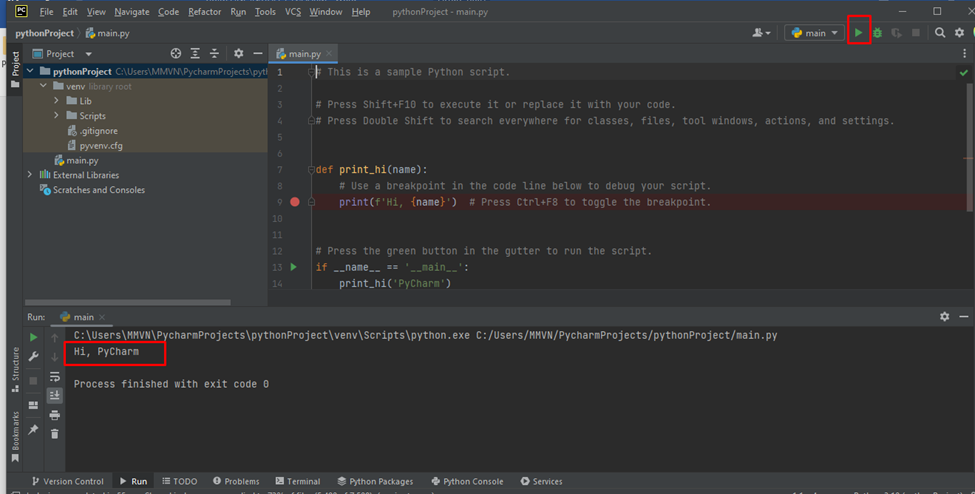Screen dimensions: 975x494
Task: Rerun 'main' from Run panel sidebar
Action: tap(34, 337)
